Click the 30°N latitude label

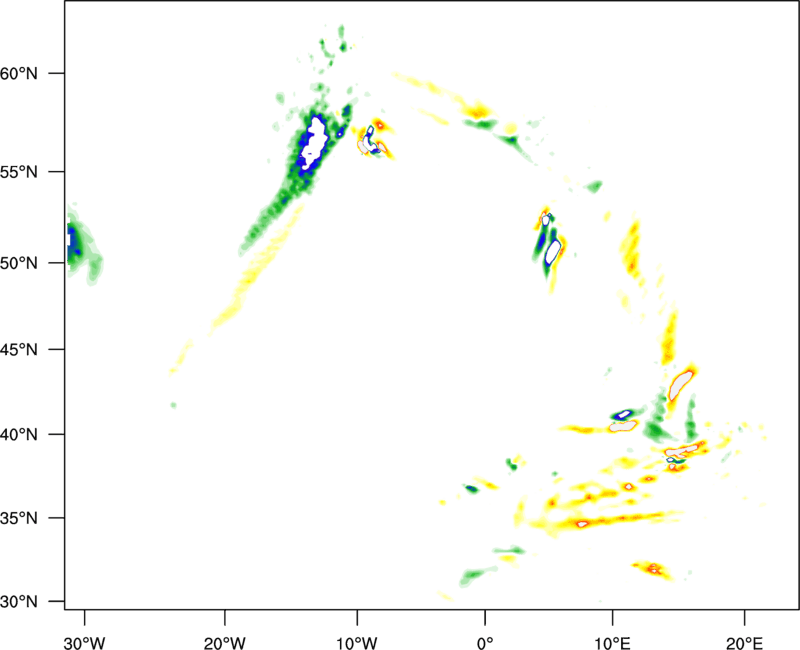pos(19,602)
